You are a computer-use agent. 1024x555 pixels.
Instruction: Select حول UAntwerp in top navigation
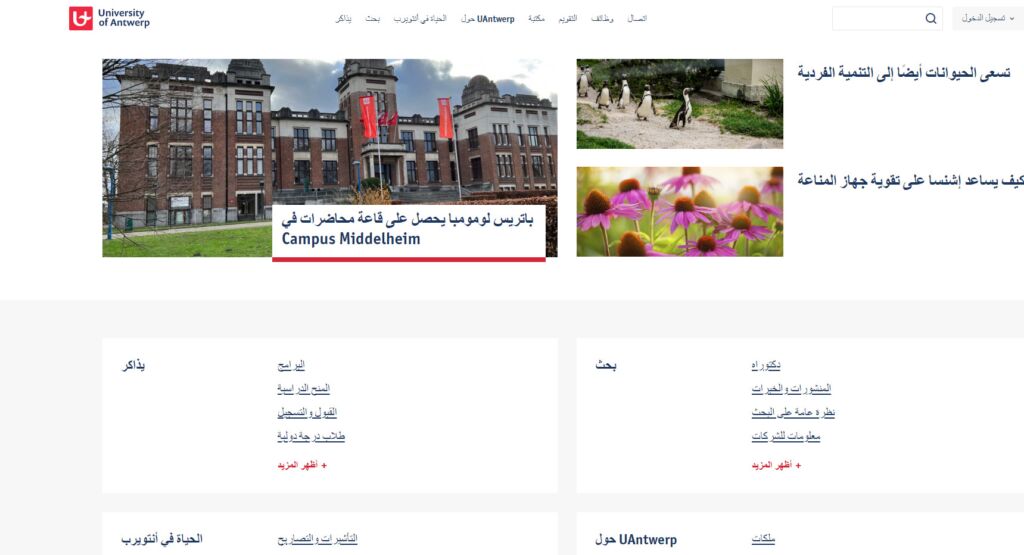point(488,19)
